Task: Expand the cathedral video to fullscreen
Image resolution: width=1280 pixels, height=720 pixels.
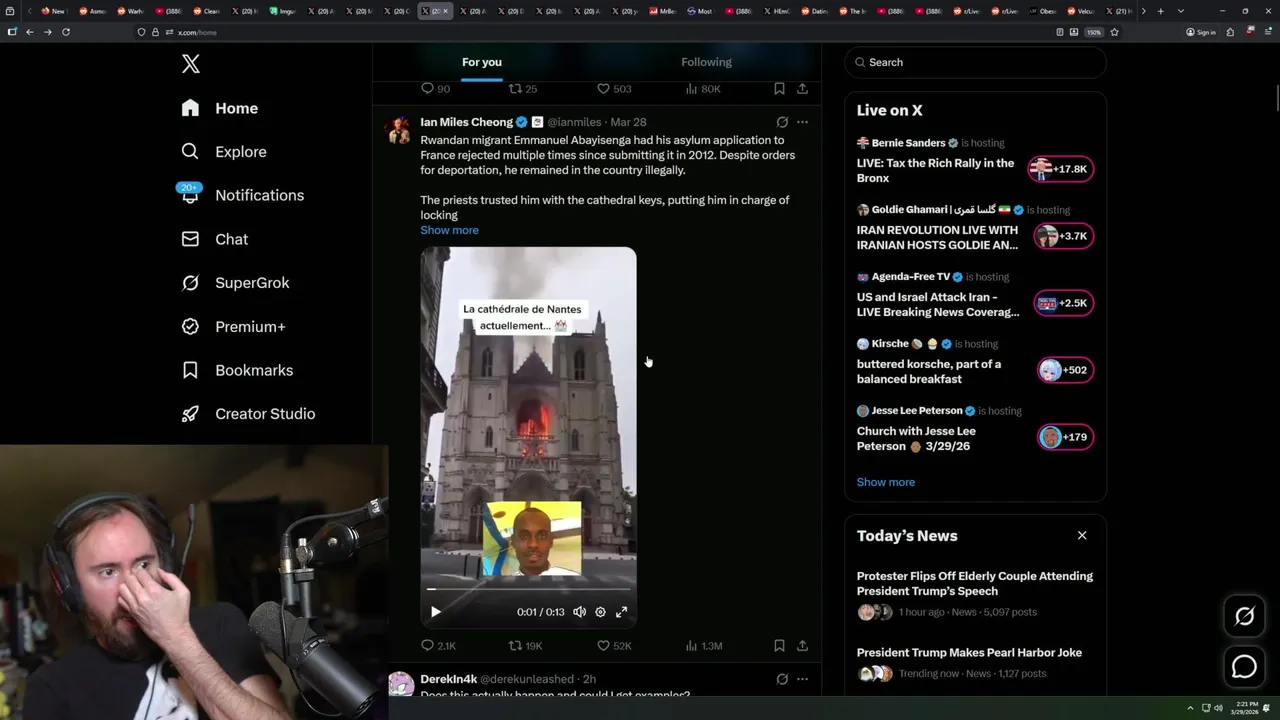Action: pos(621,612)
